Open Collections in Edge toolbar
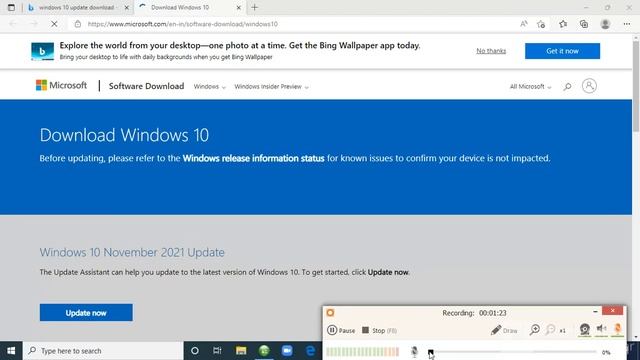The image size is (640, 360). tap(584, 24)
